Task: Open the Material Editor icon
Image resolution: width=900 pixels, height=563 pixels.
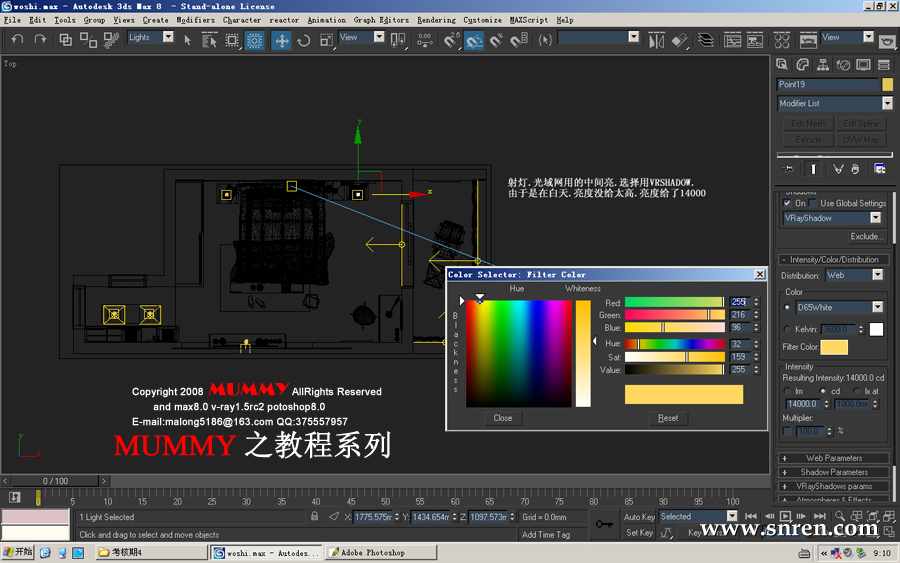Action: (782, 40)
